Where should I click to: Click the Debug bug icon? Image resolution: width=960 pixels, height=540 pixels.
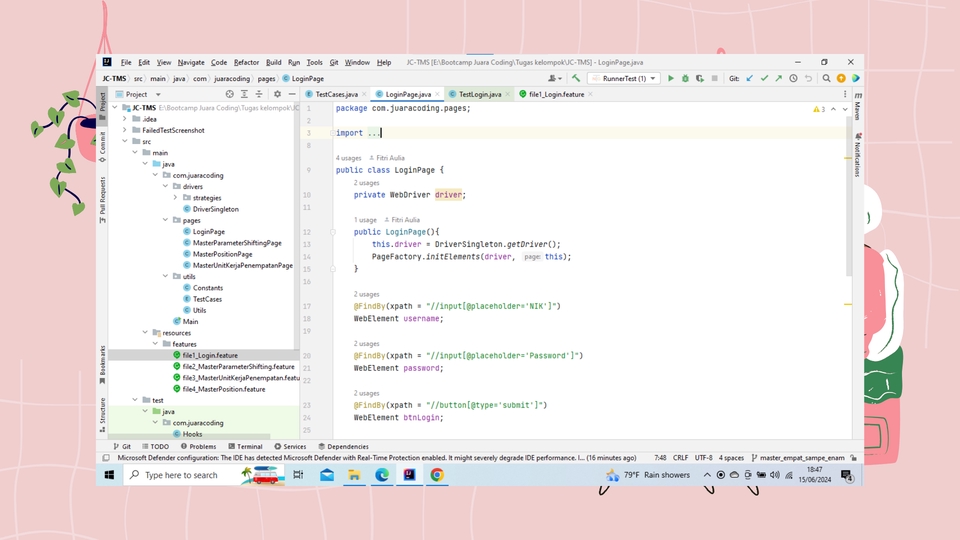point(685,78)
